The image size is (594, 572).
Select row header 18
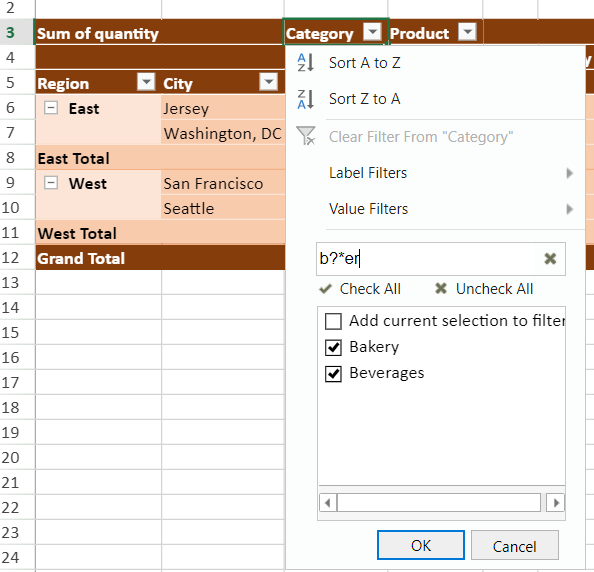point(17,407)
